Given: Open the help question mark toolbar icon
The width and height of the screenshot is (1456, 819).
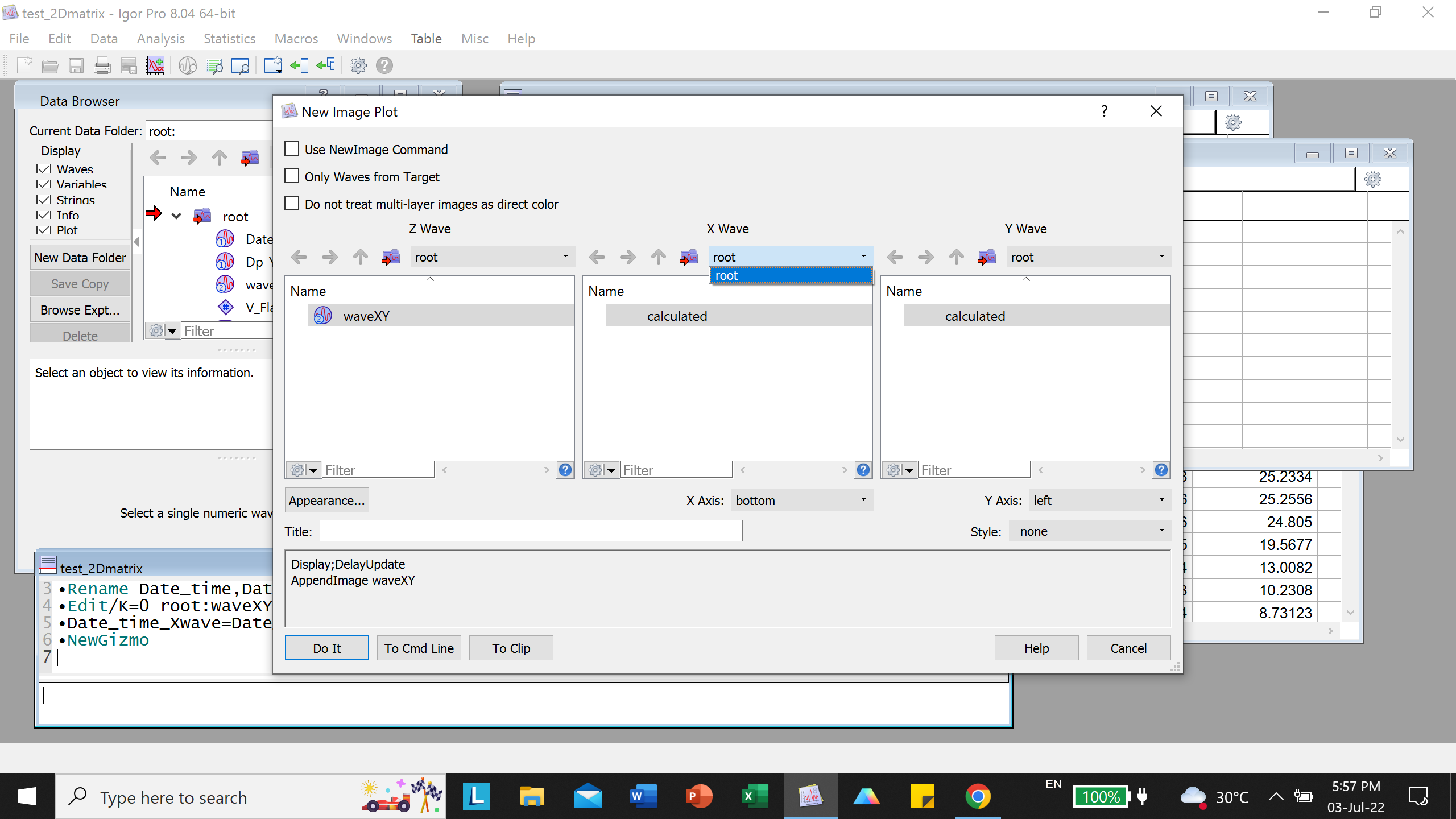Looking at the screenshot, I should [x=384, y=66].
